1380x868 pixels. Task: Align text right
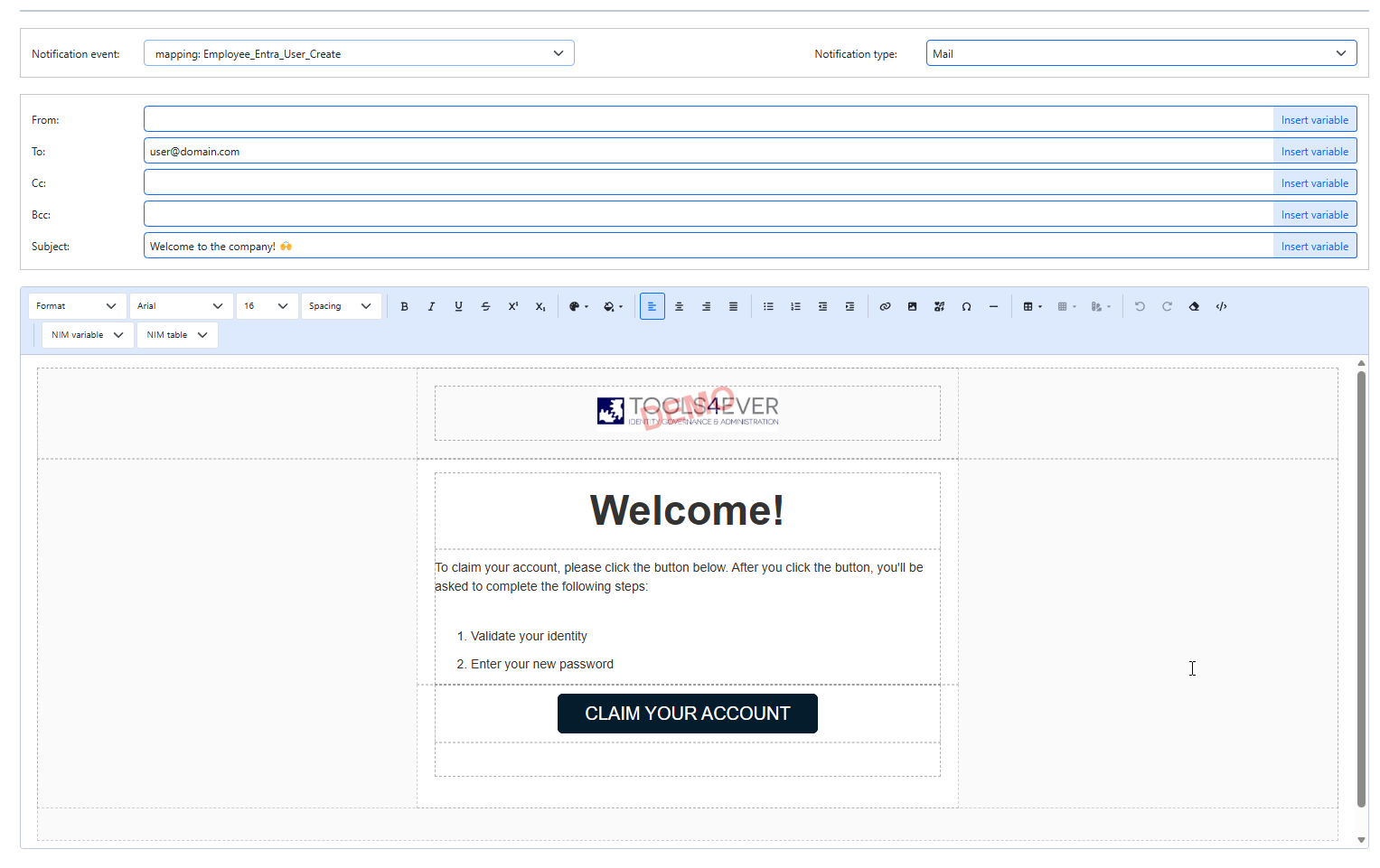pyautogui.click(x=706, y=306)
